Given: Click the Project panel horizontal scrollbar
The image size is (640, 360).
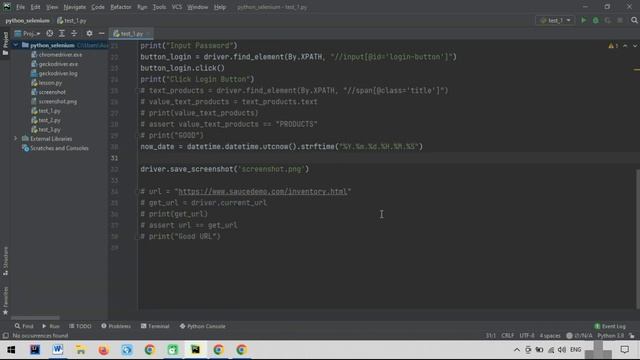Looking at the screenshot, I should coord(35,318).
